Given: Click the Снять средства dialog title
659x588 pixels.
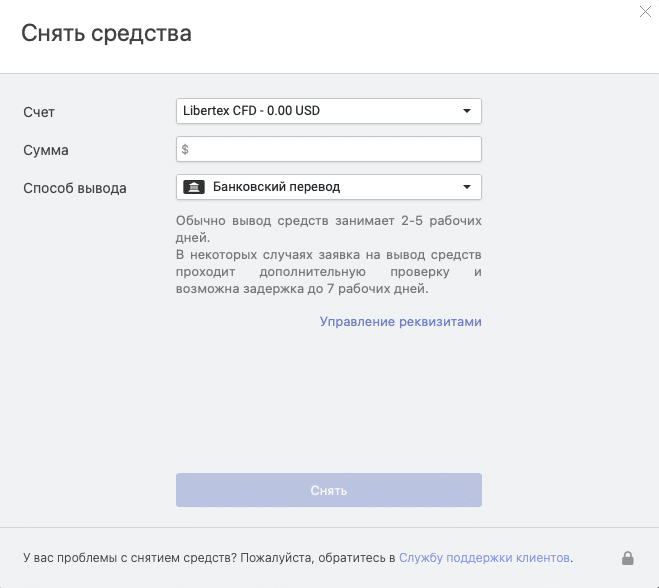Looking at the screenshot, I should point(106,33).
